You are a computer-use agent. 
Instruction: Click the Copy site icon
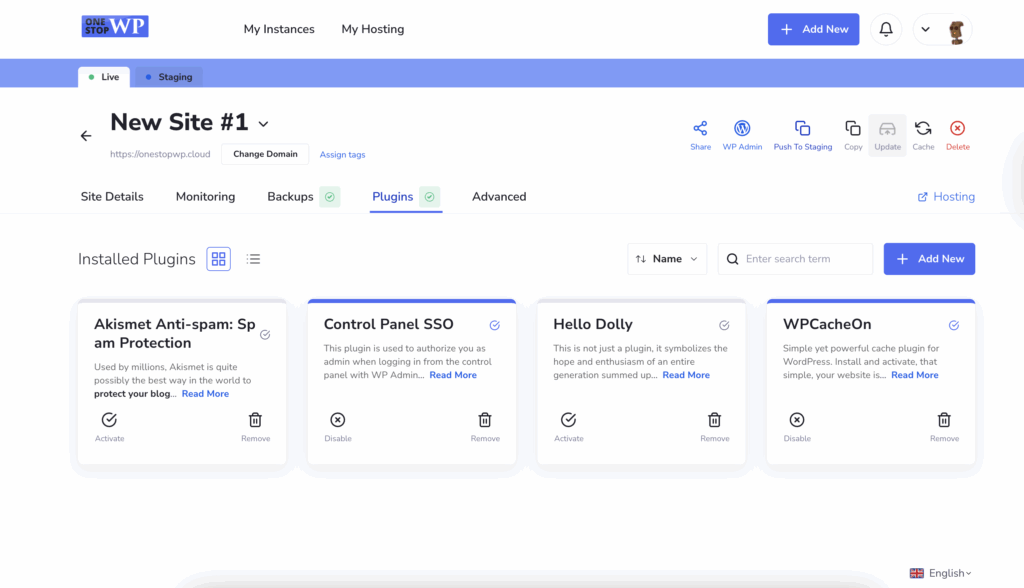[x=853, y=128]
